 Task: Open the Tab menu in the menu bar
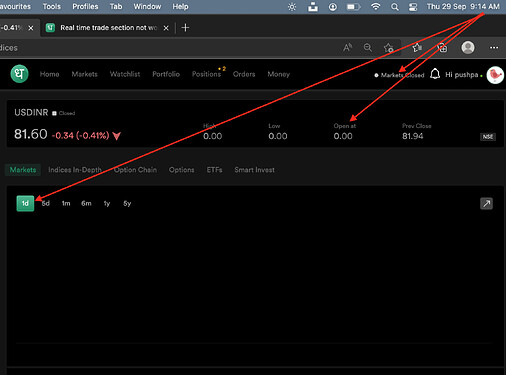[116, 7]
